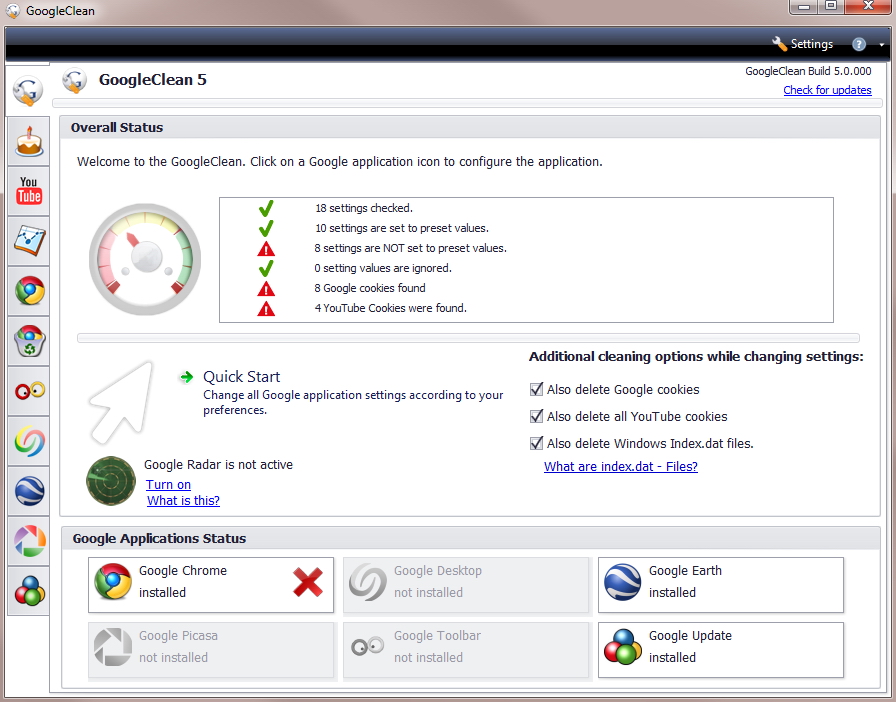The image size is (896, 702).
Task: Open the Google Desktop swirl sidebar icon
Action: tap(29, 441)
